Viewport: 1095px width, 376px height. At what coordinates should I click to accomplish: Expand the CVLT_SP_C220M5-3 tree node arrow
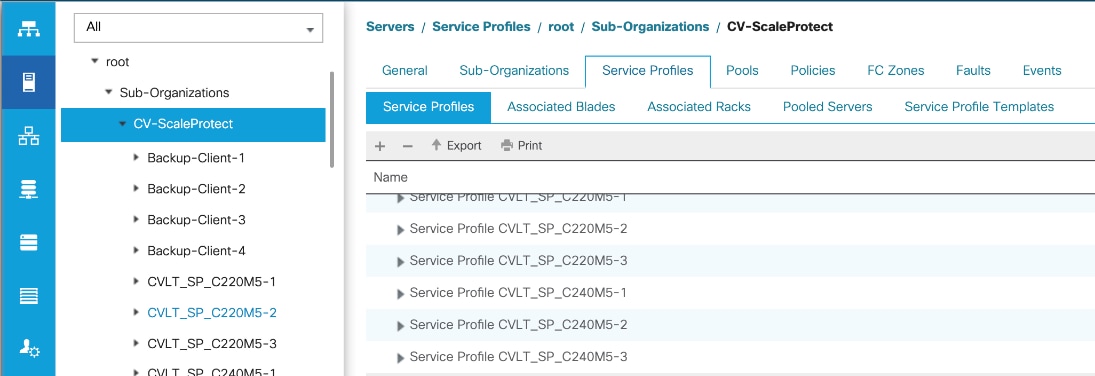tap(136, 343)
